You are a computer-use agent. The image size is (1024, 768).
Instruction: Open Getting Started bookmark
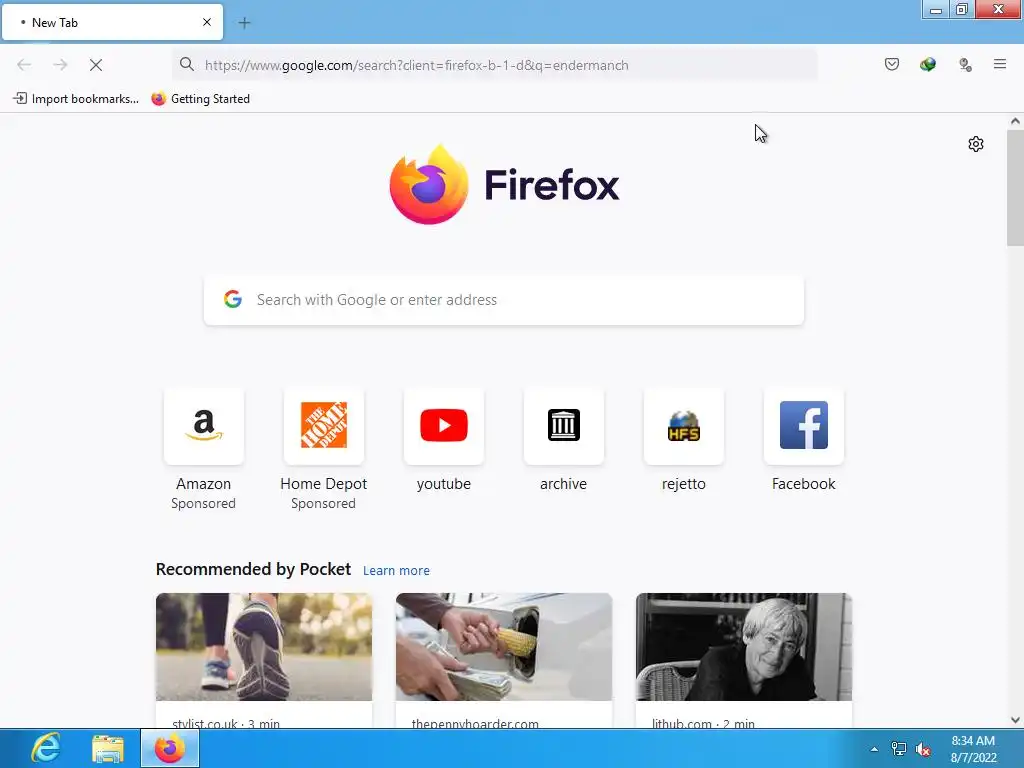pos(200,99)
